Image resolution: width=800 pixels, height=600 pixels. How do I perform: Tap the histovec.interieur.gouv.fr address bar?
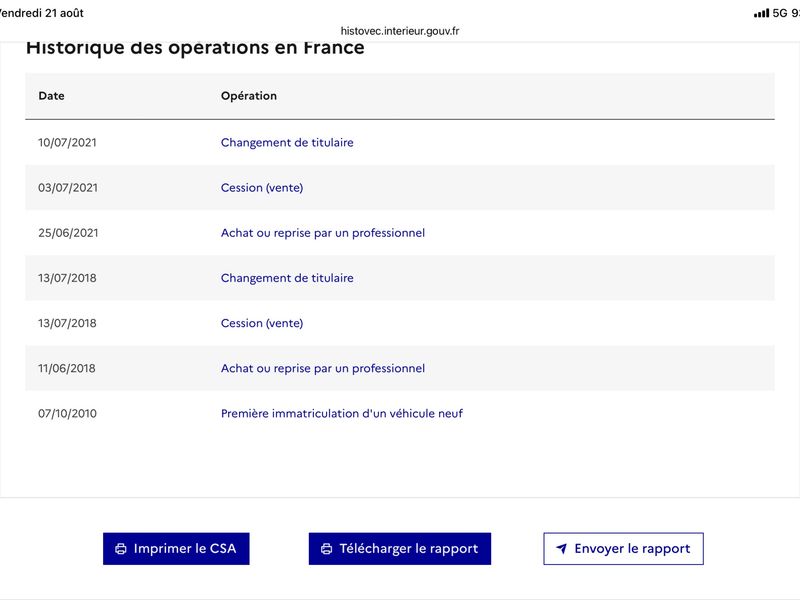point(400,31)
